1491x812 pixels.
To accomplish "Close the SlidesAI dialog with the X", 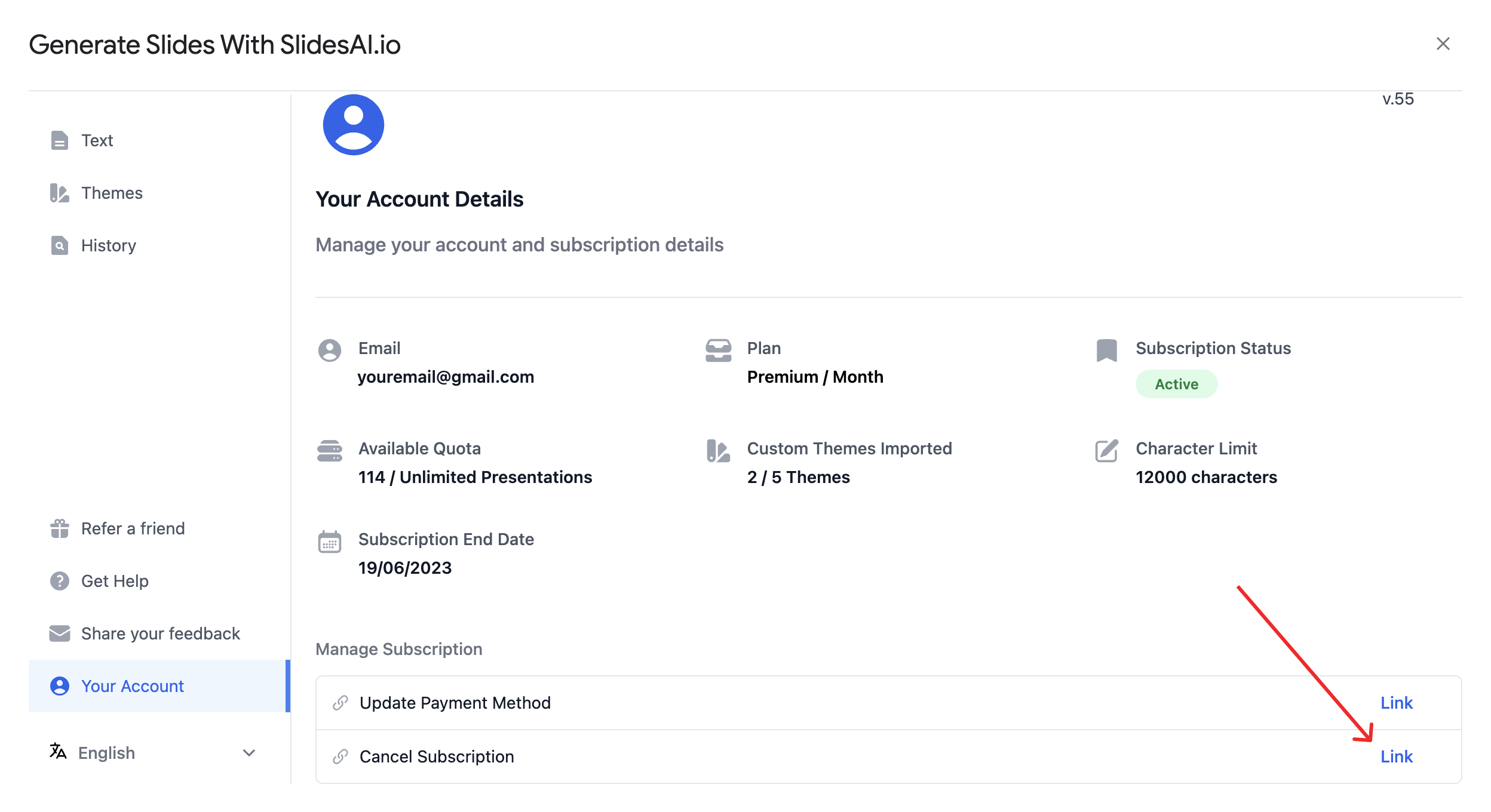I will pyautogui.click(x=1443, y=44).
